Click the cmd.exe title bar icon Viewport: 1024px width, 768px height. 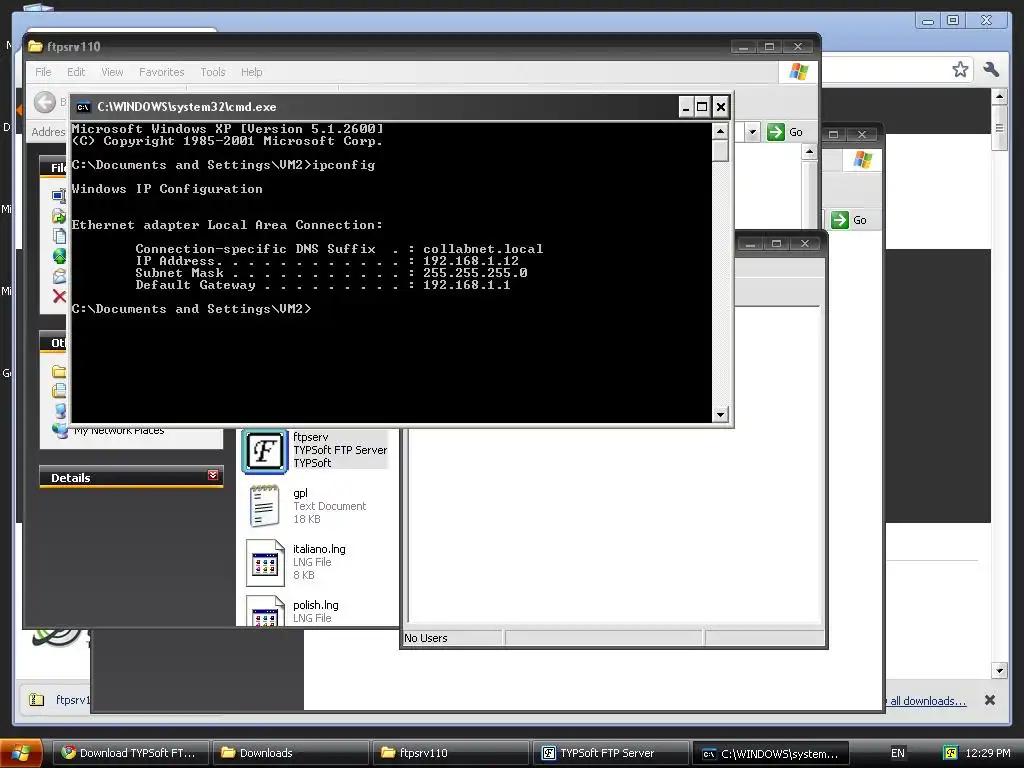click(83, 107)
